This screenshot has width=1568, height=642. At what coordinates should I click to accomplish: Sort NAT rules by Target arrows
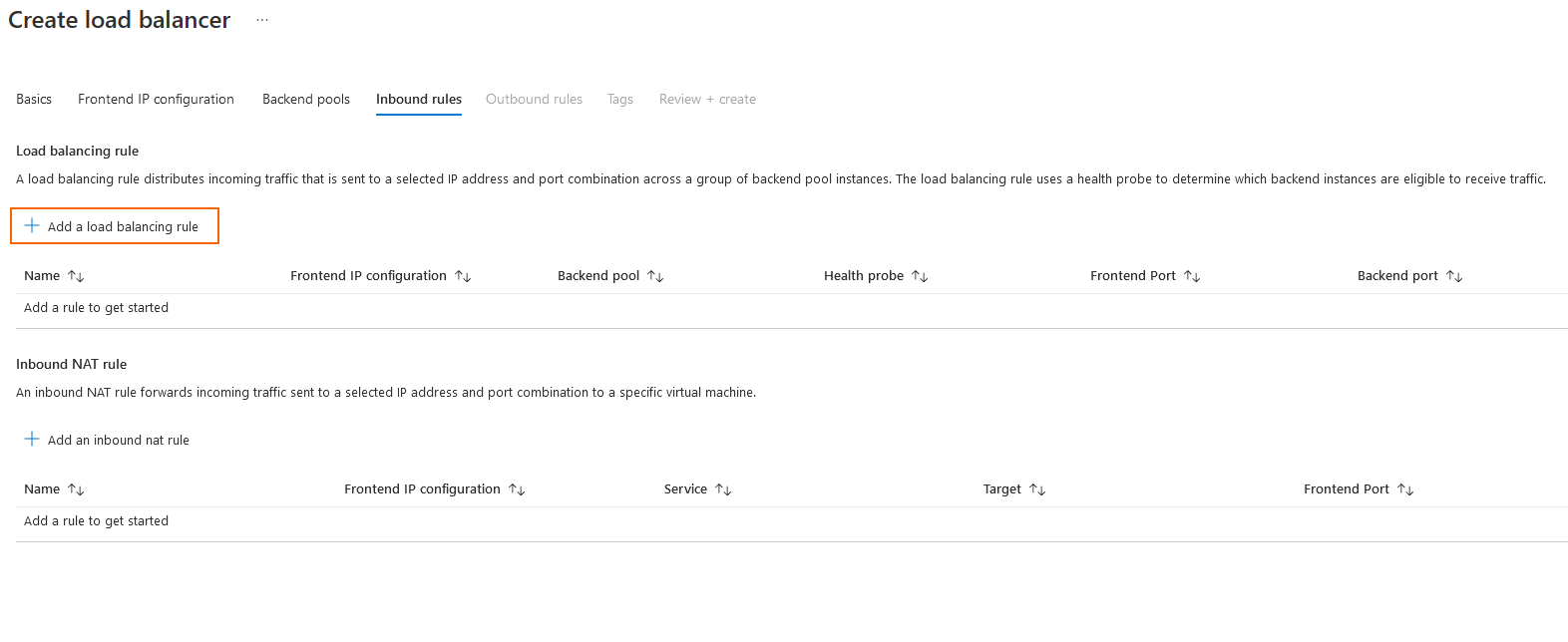tap(1037, 489)
